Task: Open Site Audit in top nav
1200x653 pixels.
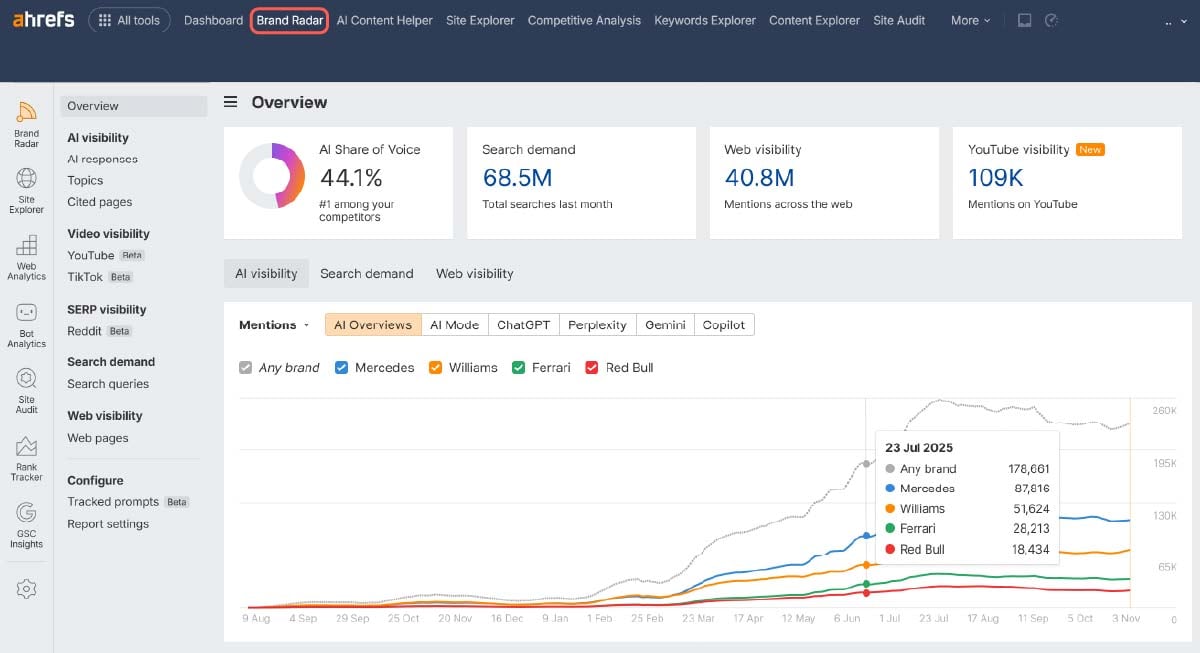Action: click(899, 20)
